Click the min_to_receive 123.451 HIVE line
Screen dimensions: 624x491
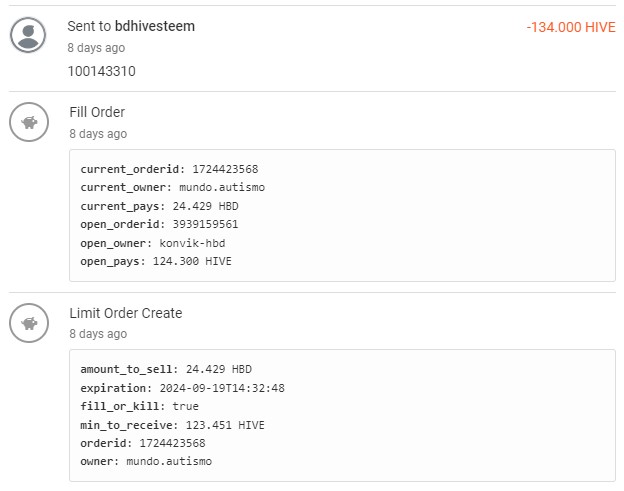tap(172, 425)
